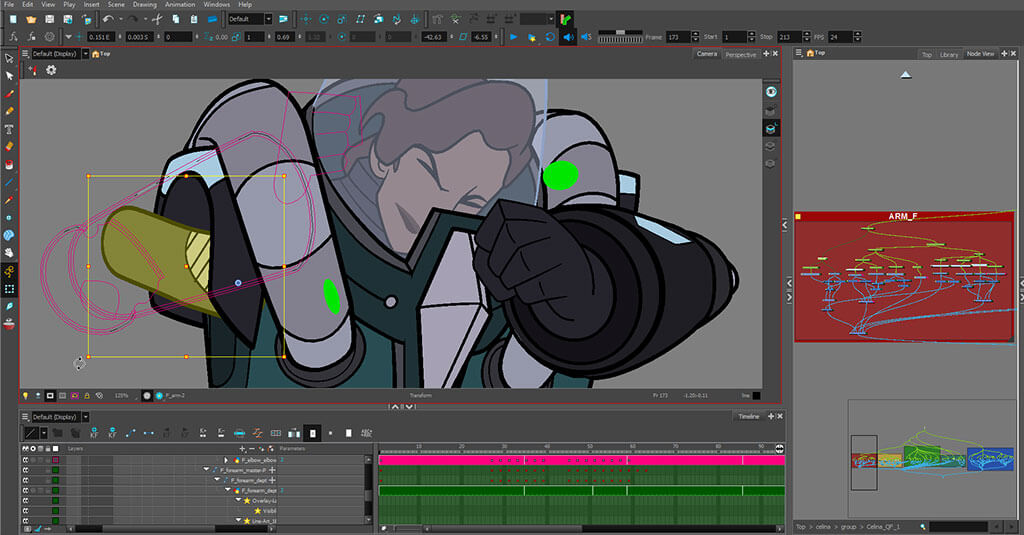
Task: Collapse the F_forearm_master-P layer
Action: click(x=206, y=470)
